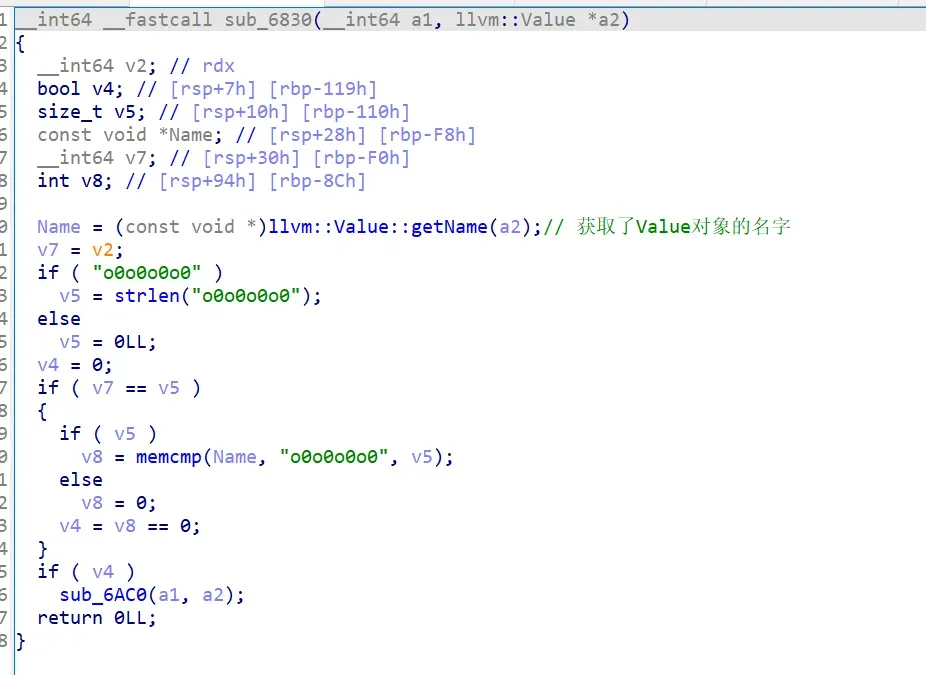Screen dimensions: 926x675
Task: Select '__int64 v7' declaration line
Action: (x=97, y=158)
